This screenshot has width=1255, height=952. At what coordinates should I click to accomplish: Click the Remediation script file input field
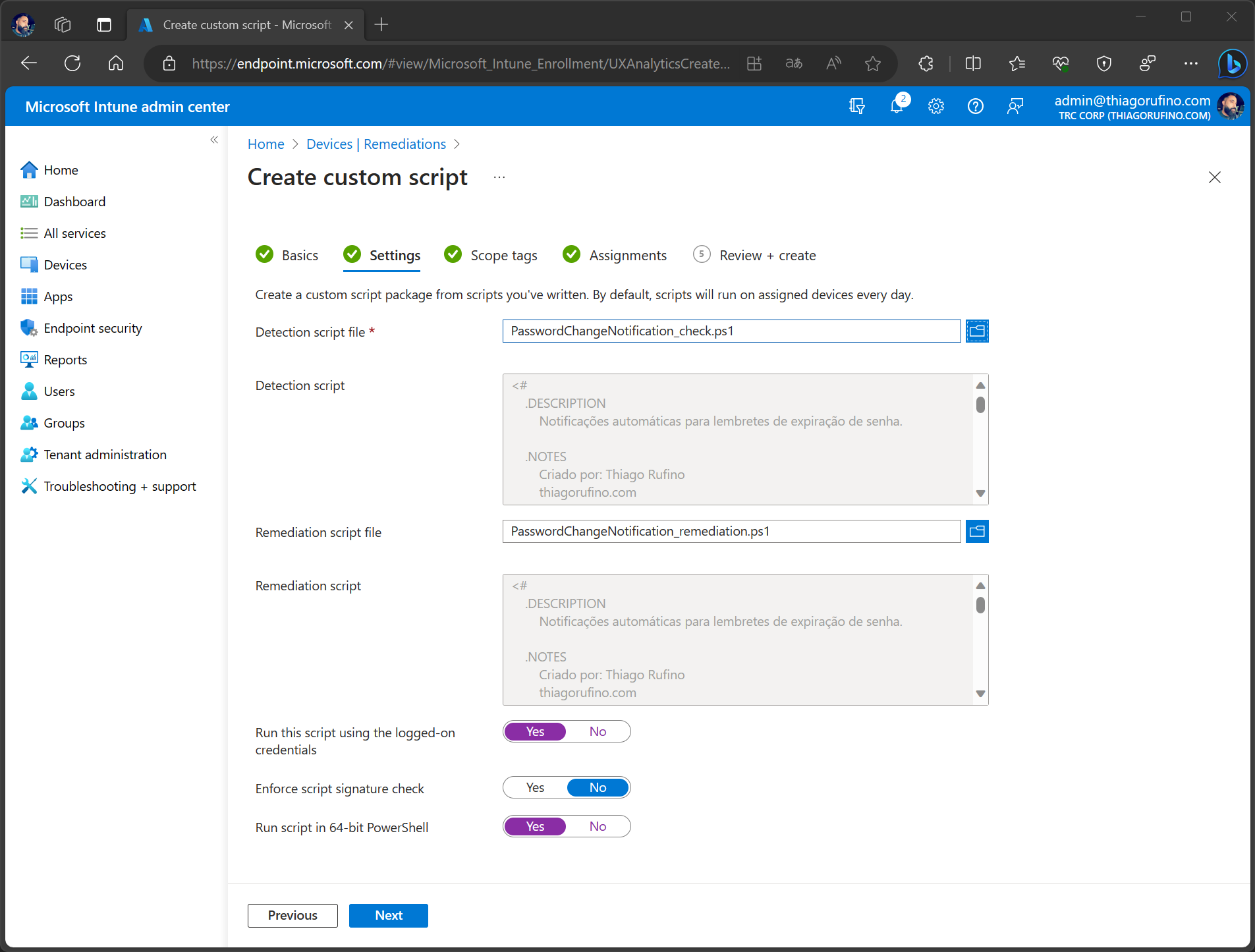click(x=731, y=532)
